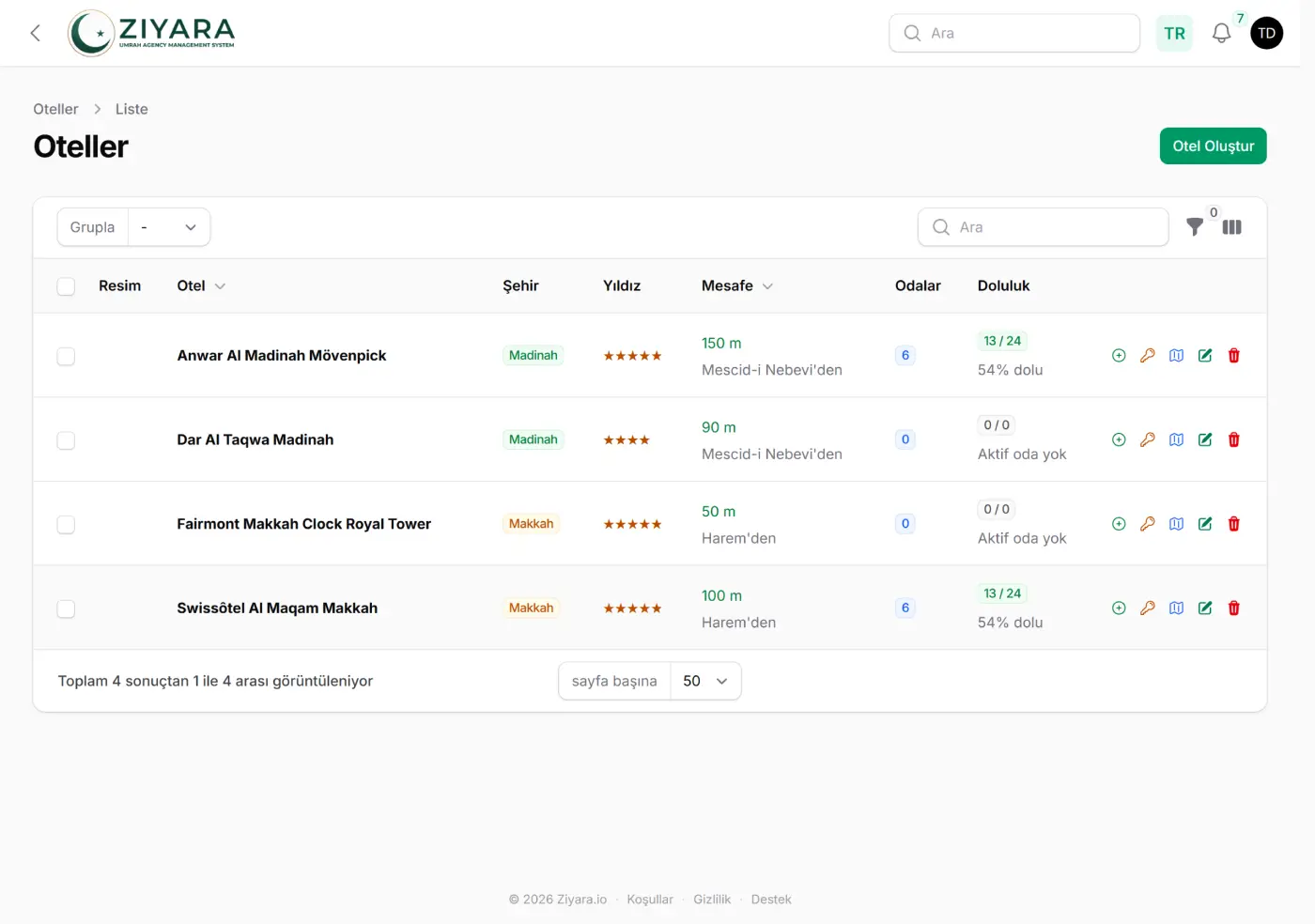Image resolution: width=1315 pixels, height=924 pixels.
Task: Click the Şehir column header
Action: pos(520,286)
